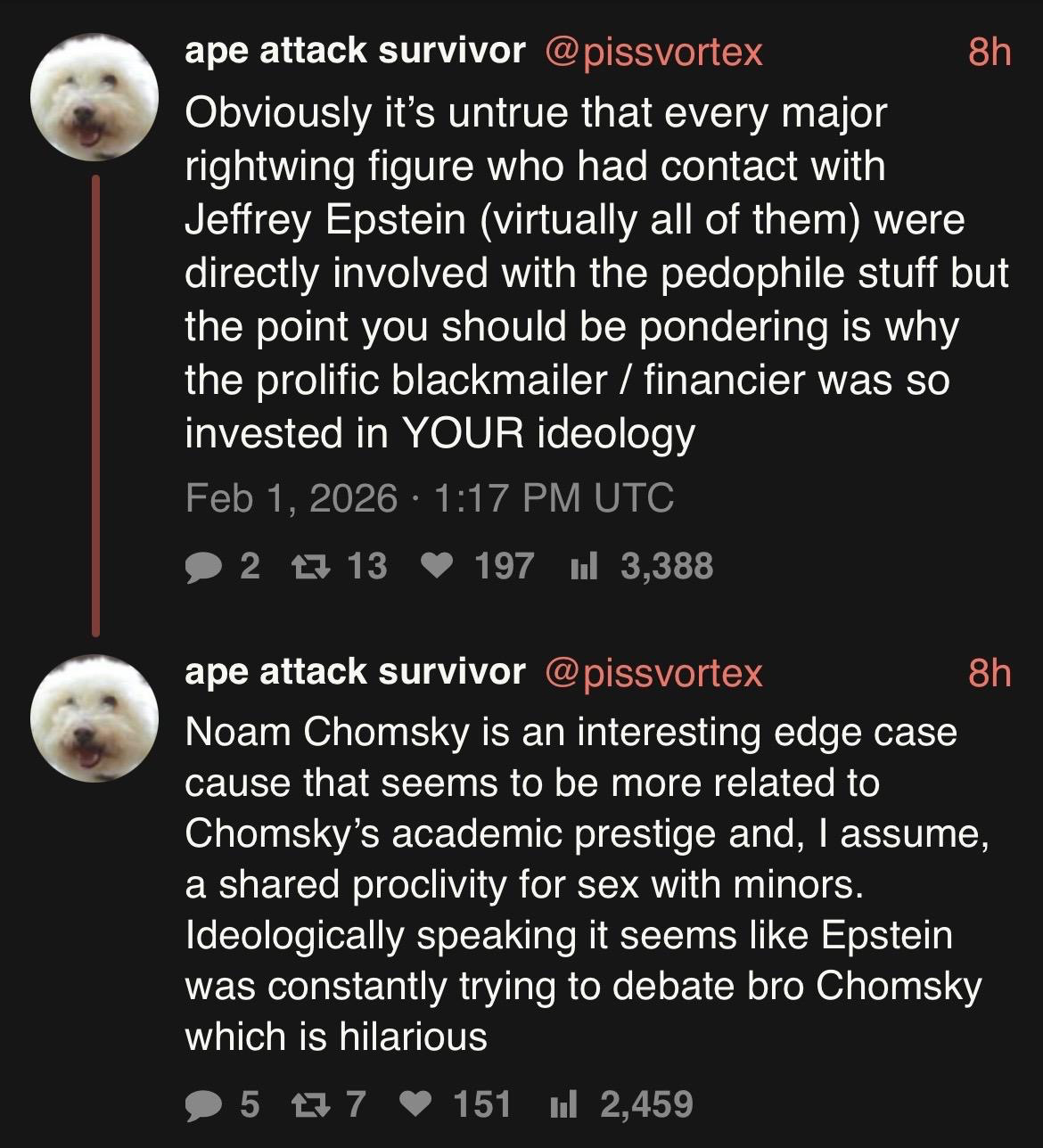Image resolution: width=1043 pixels, height=1148 pixels.
Task: Like the Noam Chomsky tweet
Action: point(415,1105)
